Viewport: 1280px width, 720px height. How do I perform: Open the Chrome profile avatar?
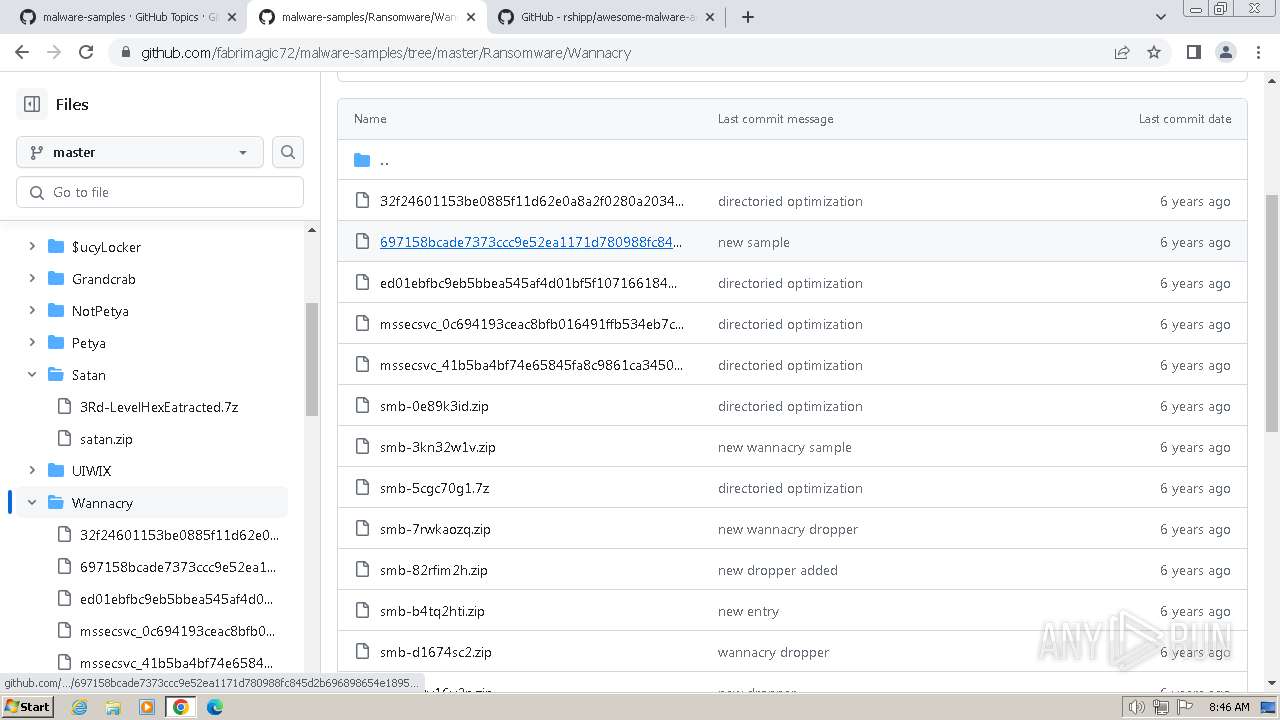[x=1225, y=52]
